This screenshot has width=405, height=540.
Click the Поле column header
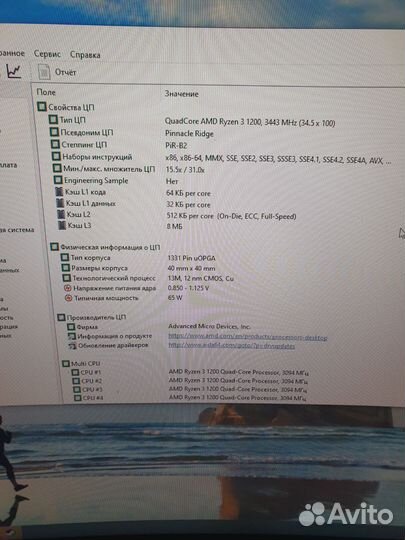coord(46,92)
